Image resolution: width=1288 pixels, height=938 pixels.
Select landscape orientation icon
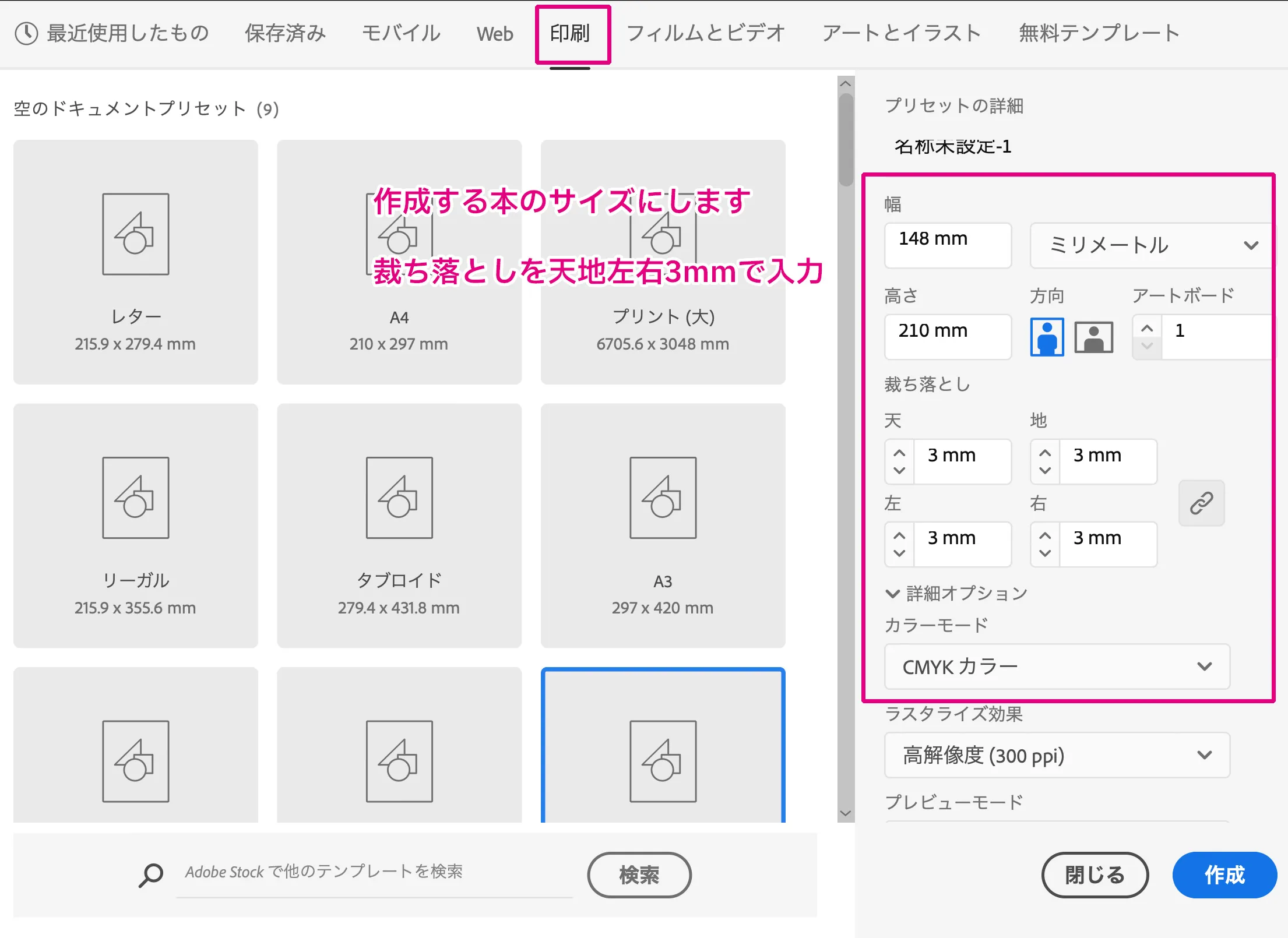click(x=1093, y=337)
